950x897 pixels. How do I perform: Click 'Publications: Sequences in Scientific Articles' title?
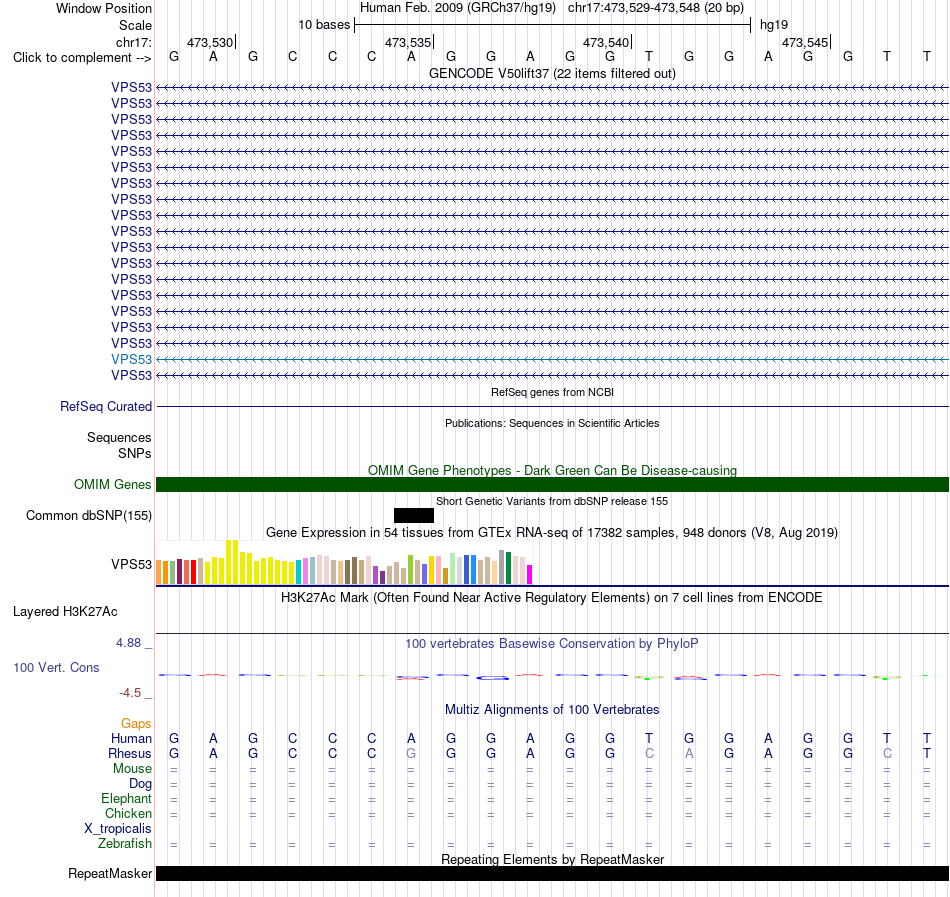[552, 423]
